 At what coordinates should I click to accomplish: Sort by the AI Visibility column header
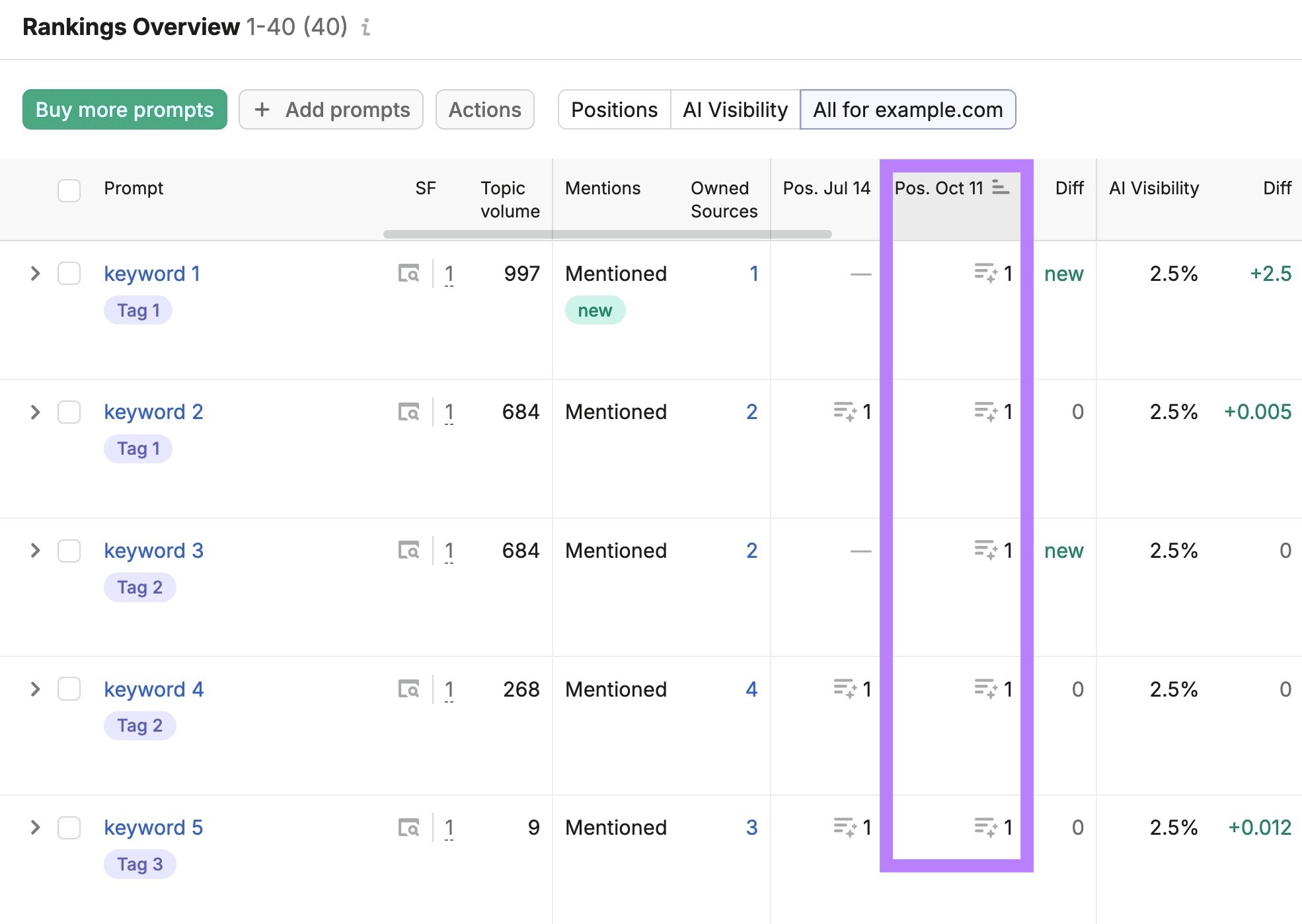(x=1154, y=188)
